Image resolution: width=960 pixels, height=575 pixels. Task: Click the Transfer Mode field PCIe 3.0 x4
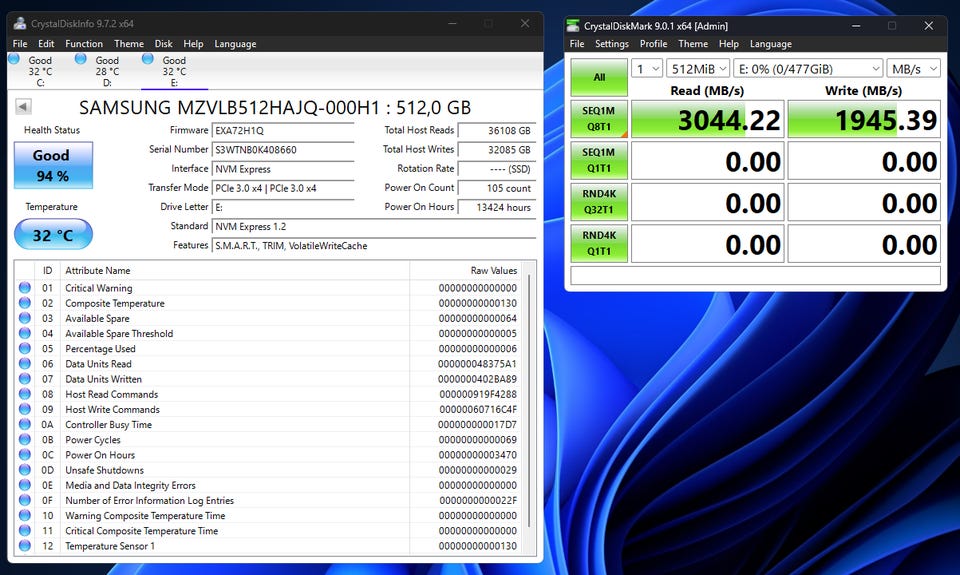pyautogui.click(x=283, y=188)
